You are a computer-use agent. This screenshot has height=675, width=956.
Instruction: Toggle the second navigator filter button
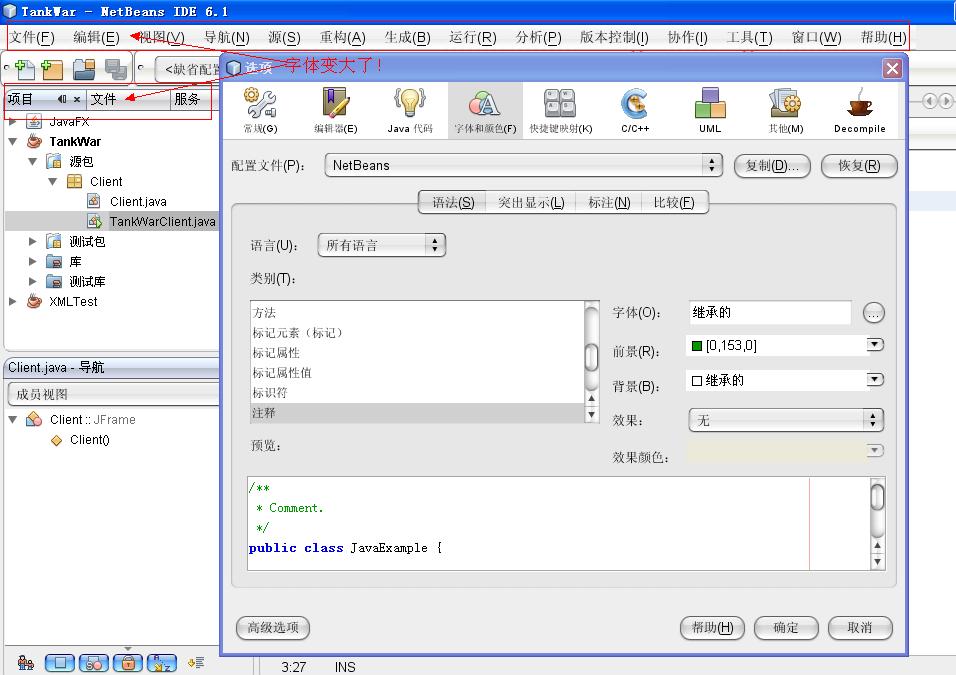[x=60, y=662]
